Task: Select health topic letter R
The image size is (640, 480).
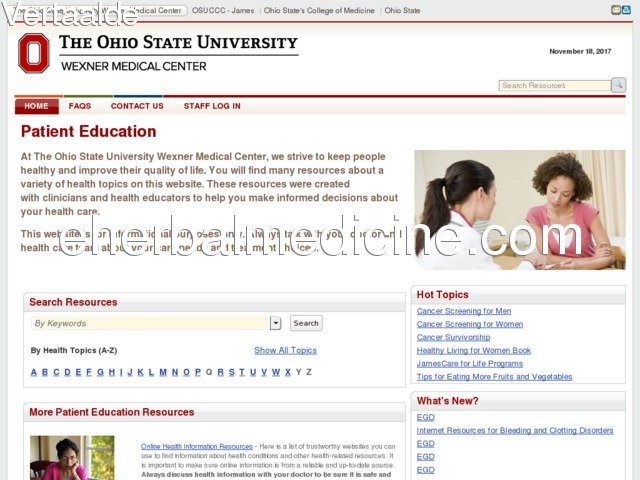Action: pyautogui.click(x=220, y=372)
